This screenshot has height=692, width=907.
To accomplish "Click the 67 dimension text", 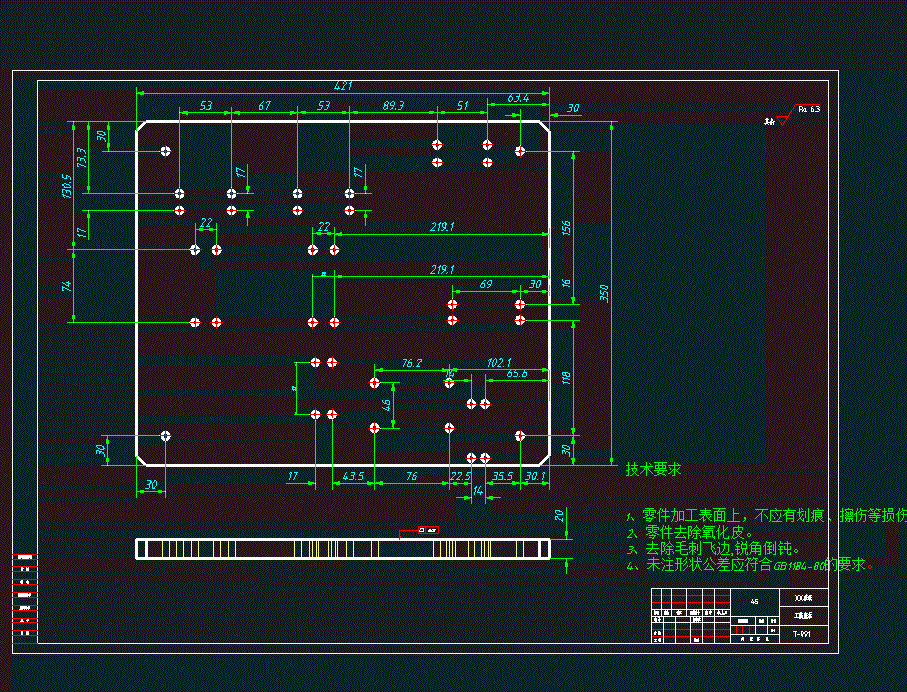I will coord(264,105).
